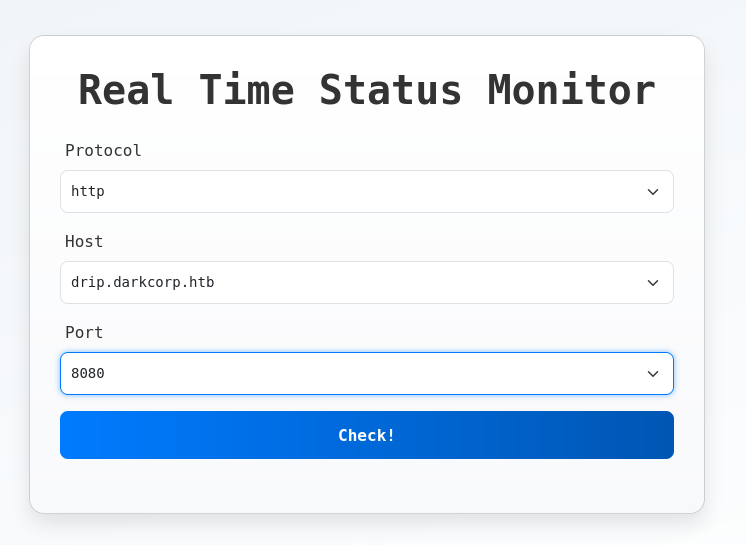Viewport: 746px width, 545px height.
Task: Click the "Real Time Status Monitor" heading
Action: [366, 90]
